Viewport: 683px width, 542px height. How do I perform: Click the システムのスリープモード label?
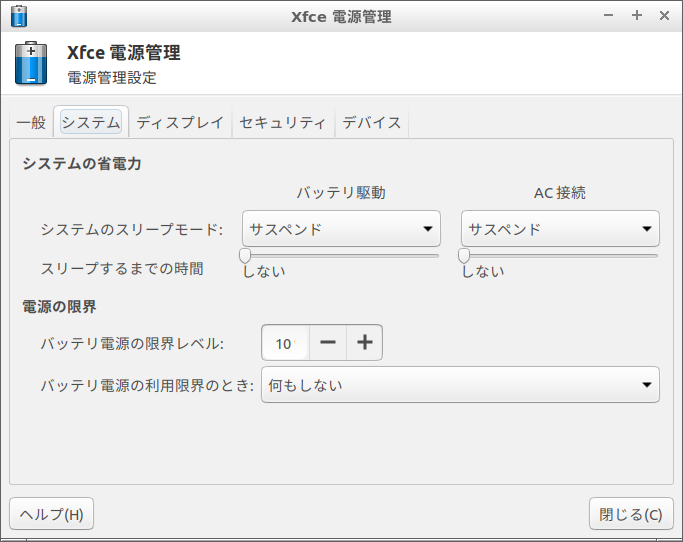[132, 229]
